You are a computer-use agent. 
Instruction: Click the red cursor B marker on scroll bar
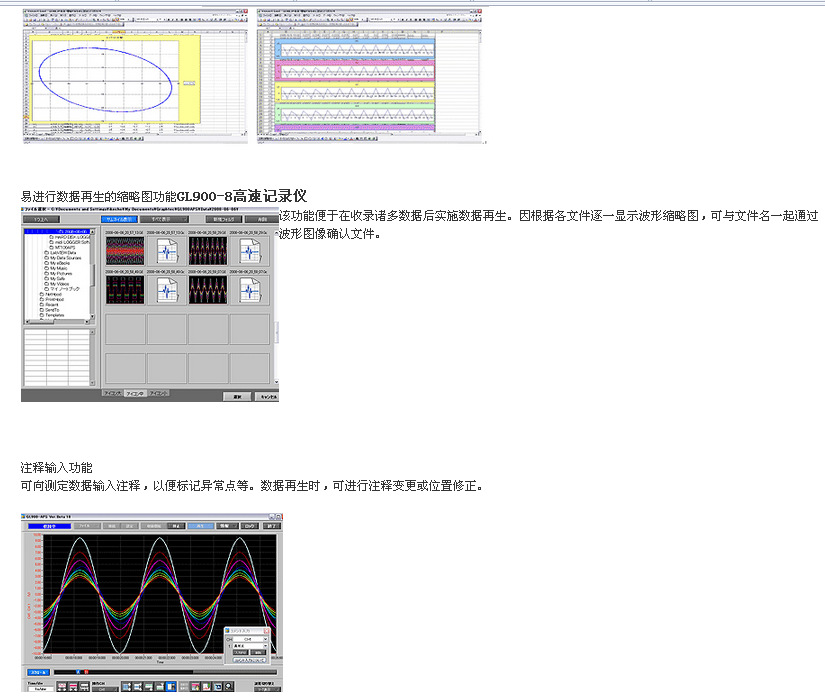coord(86,672)
